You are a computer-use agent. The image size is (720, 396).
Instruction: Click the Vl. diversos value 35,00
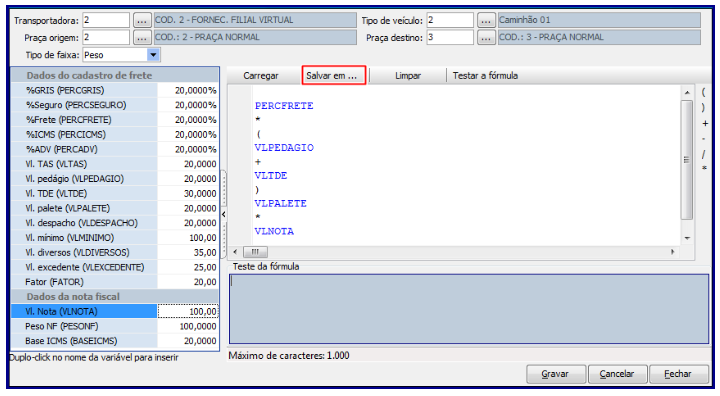point(188,253)
